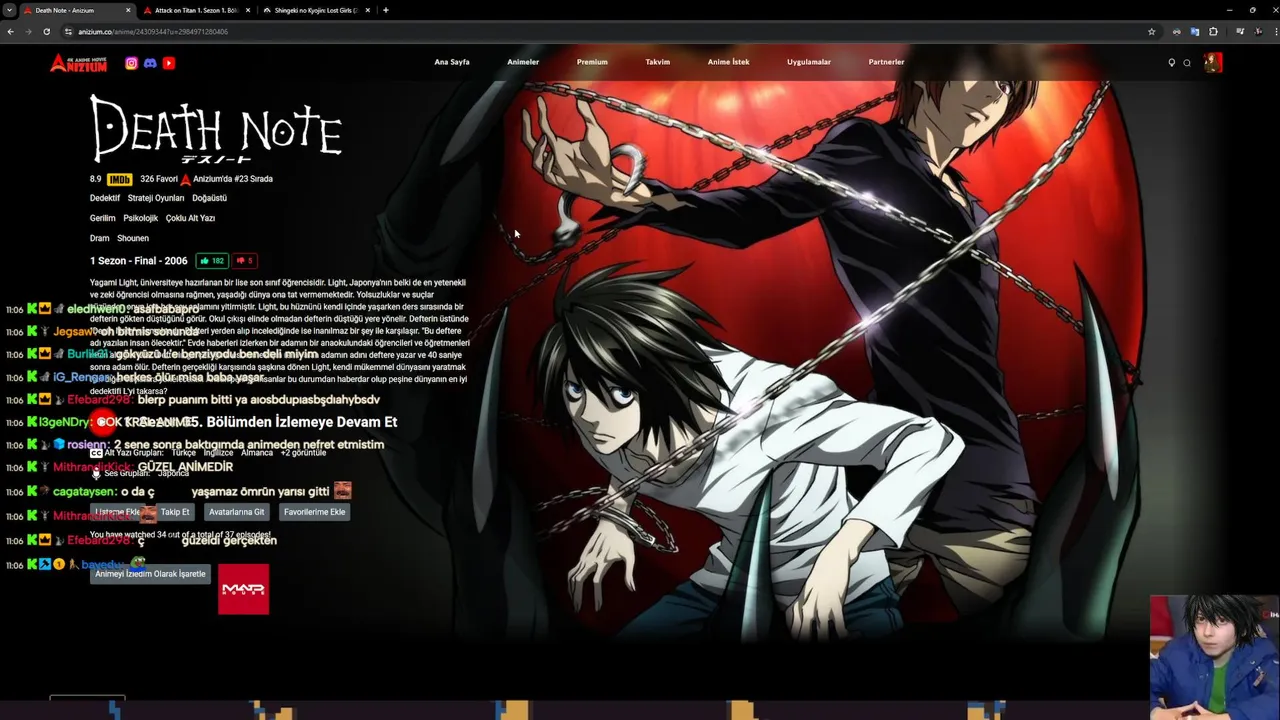The width and height of the screenshot is (1280, 720).
Task: Like the anime with thumbs-up 182
Action: click(212, 261)
